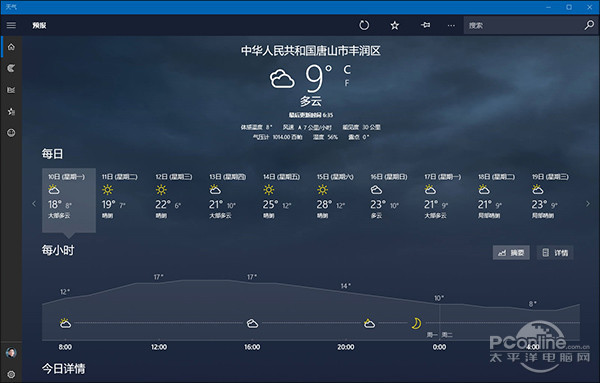The height and width of the screenshot is (383, 600).
Task: Show previous days with left arrow
Action: coord(34,204)
